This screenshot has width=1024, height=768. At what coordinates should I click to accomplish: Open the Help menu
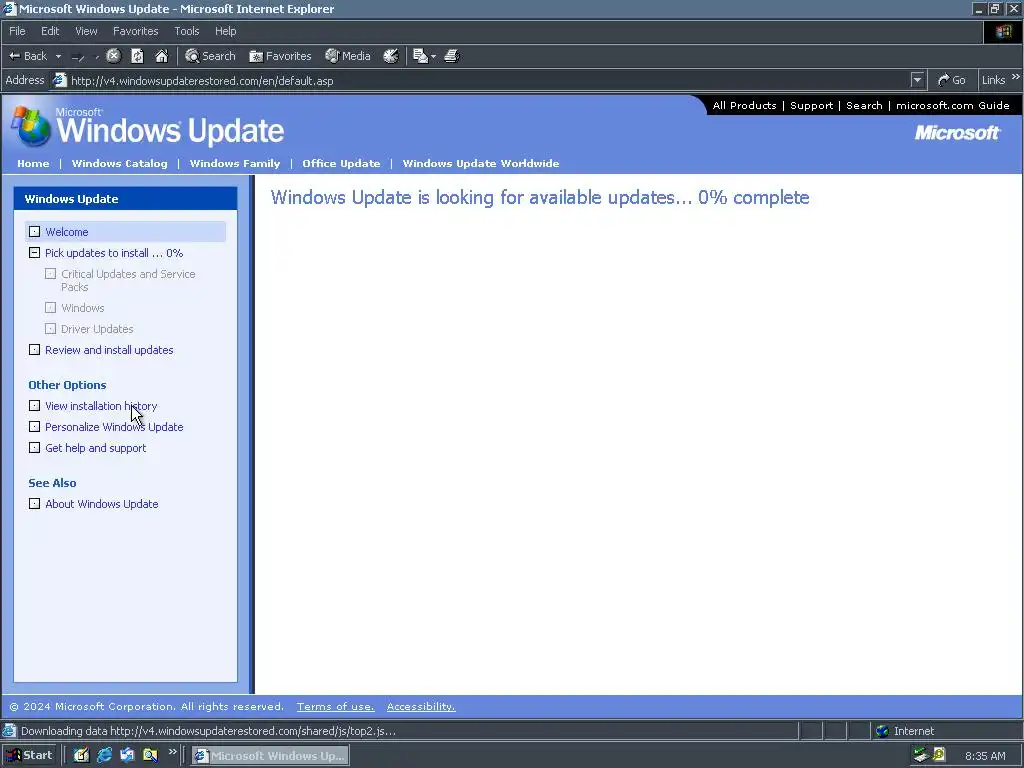coord(226,31)
